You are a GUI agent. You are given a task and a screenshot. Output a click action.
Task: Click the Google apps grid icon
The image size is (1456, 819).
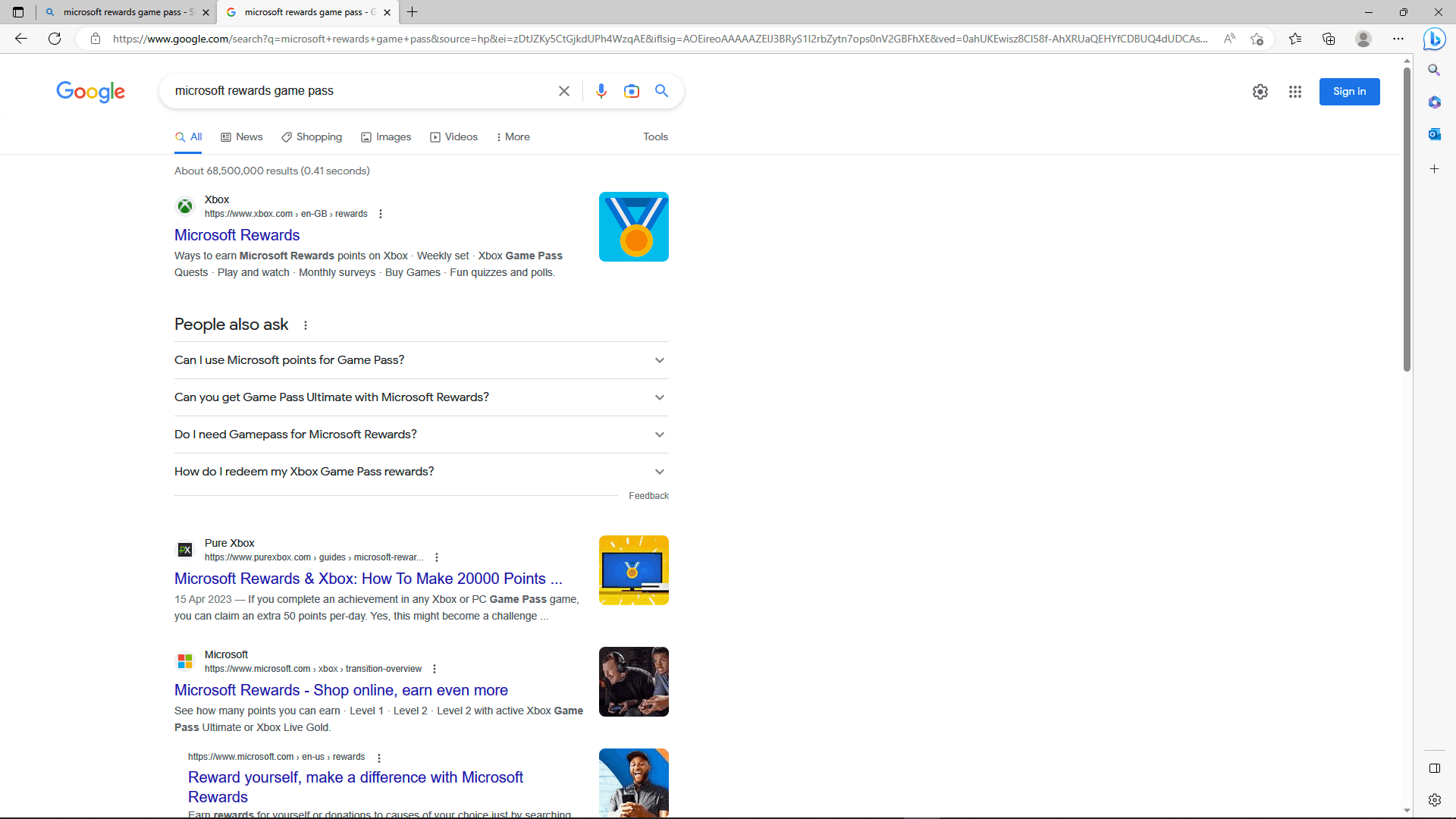(1296, 91)
